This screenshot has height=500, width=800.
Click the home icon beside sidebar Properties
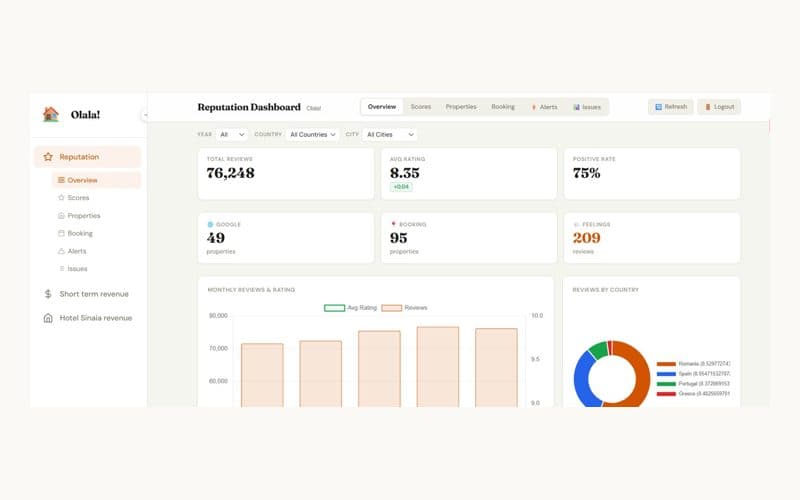point(61,216)
